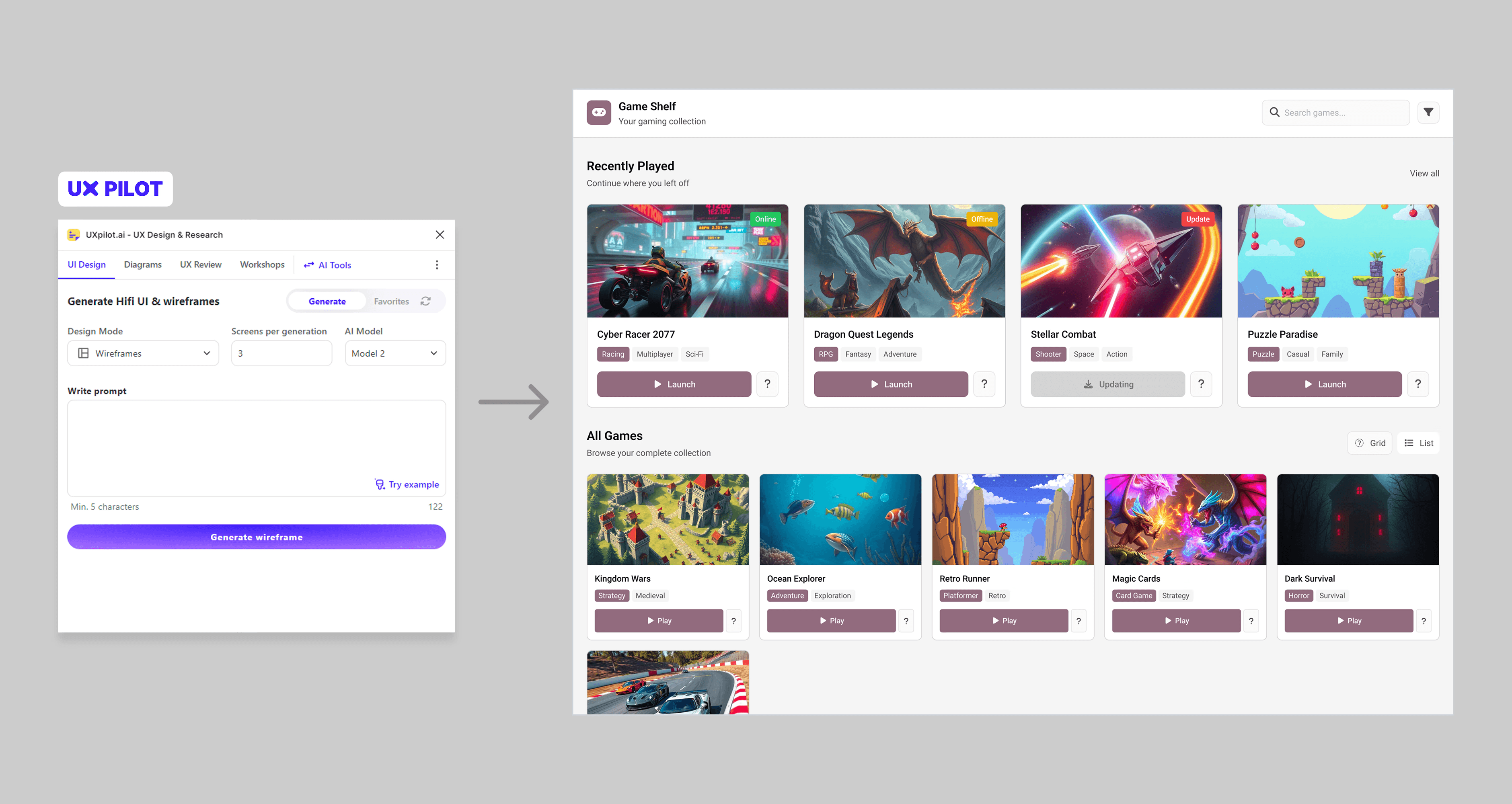Open the Design Mode Wireframes dropdown
This screenshot has height=804, width=1512.
(143, 353)
